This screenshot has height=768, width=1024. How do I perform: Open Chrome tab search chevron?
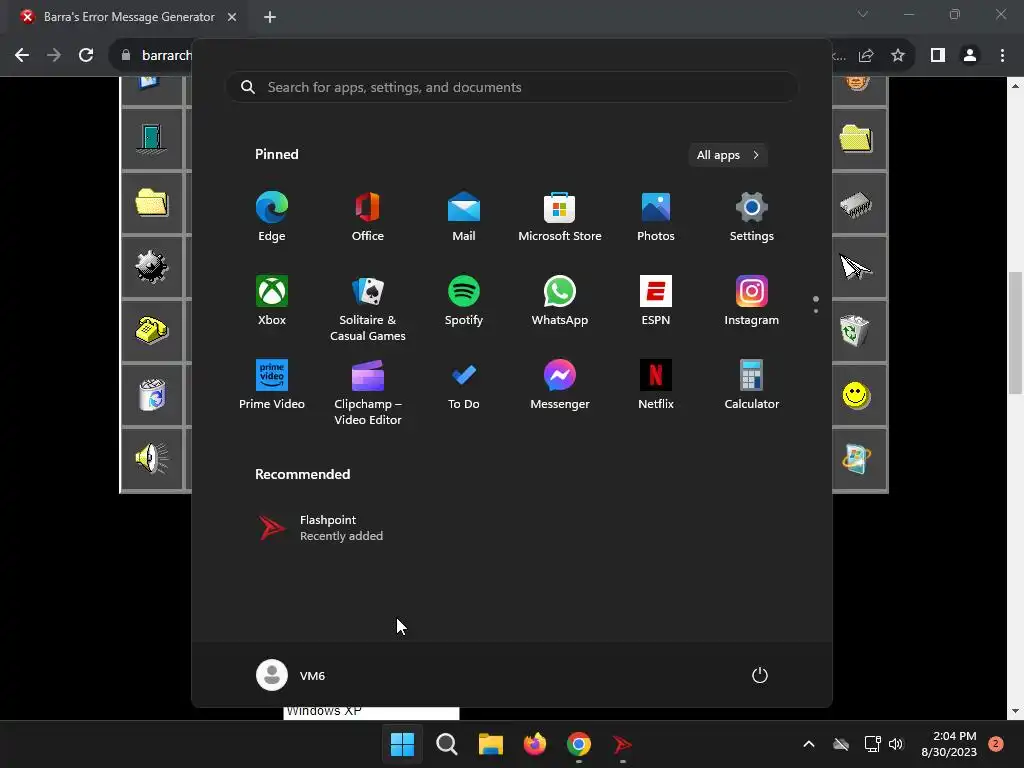[x=863, y=14]
